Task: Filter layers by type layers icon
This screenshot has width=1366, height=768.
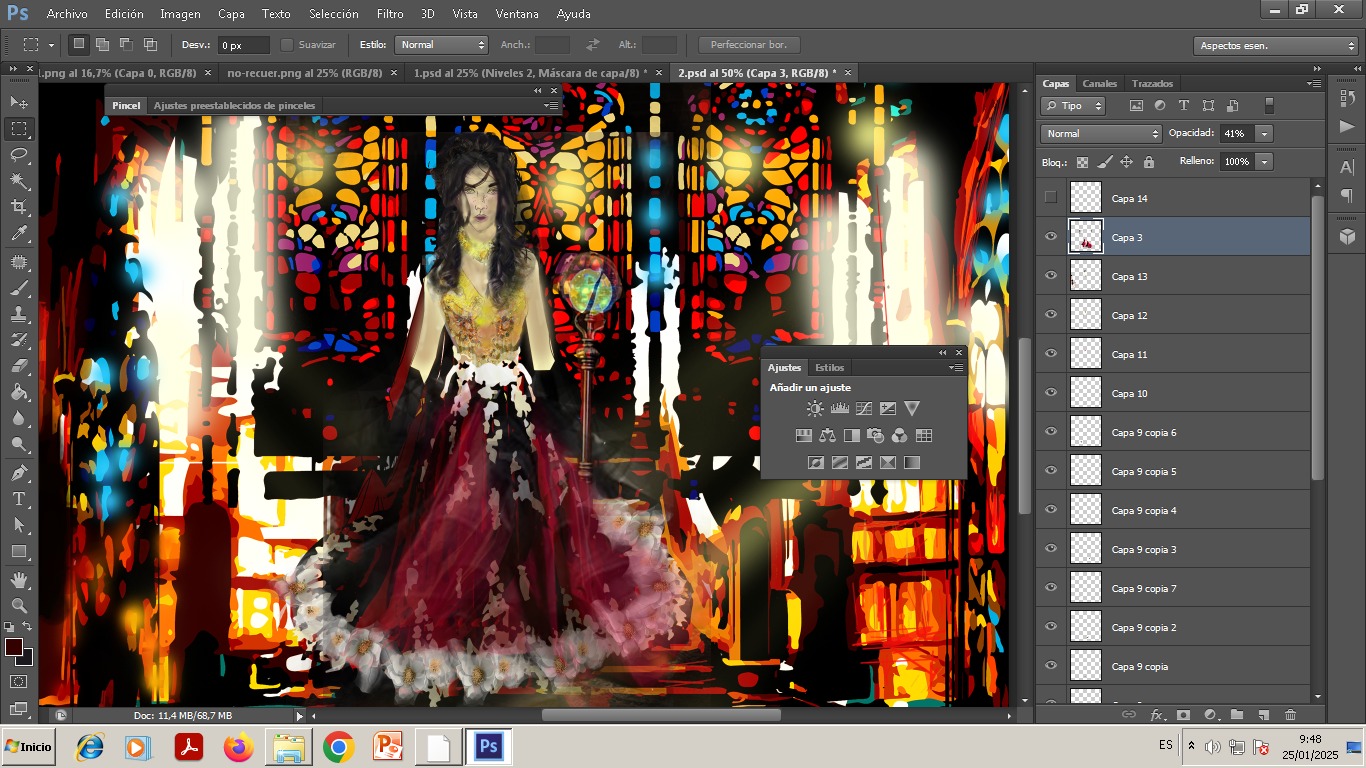Action: [x=1184, y=105]
